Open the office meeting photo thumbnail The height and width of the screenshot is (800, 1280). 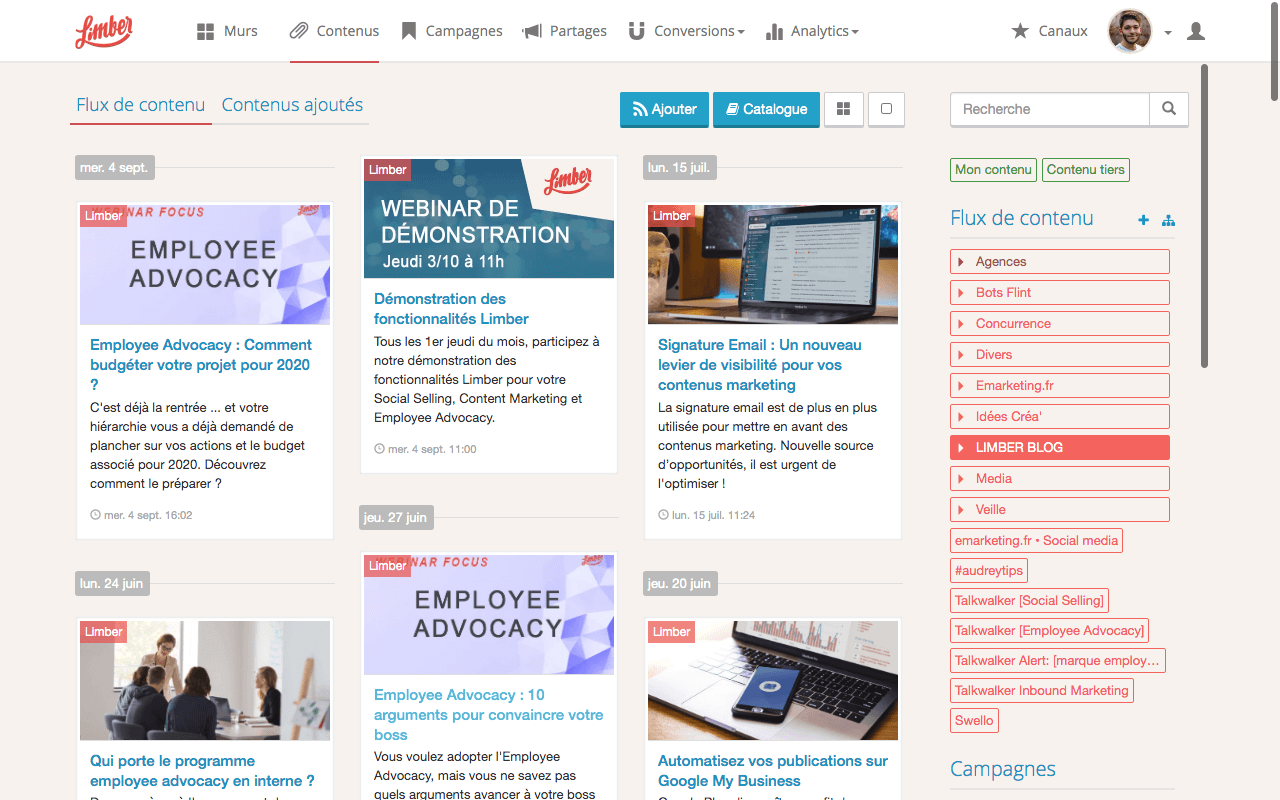(205, 680)
